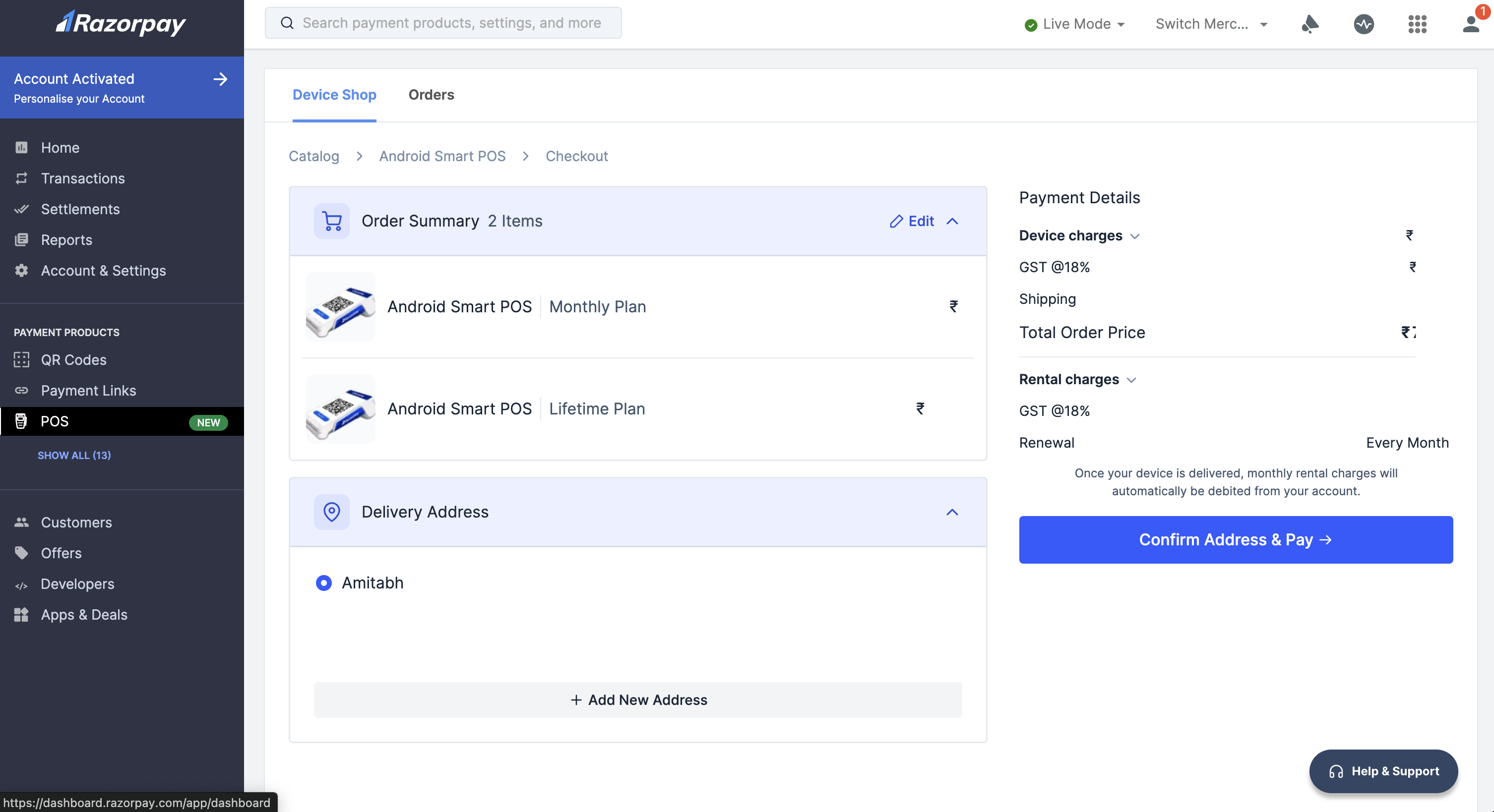Select Amitabh delivery address radio button
The height and width of the screenshot is (812, 1494).
pyautogui.click(x=324, y=583)
